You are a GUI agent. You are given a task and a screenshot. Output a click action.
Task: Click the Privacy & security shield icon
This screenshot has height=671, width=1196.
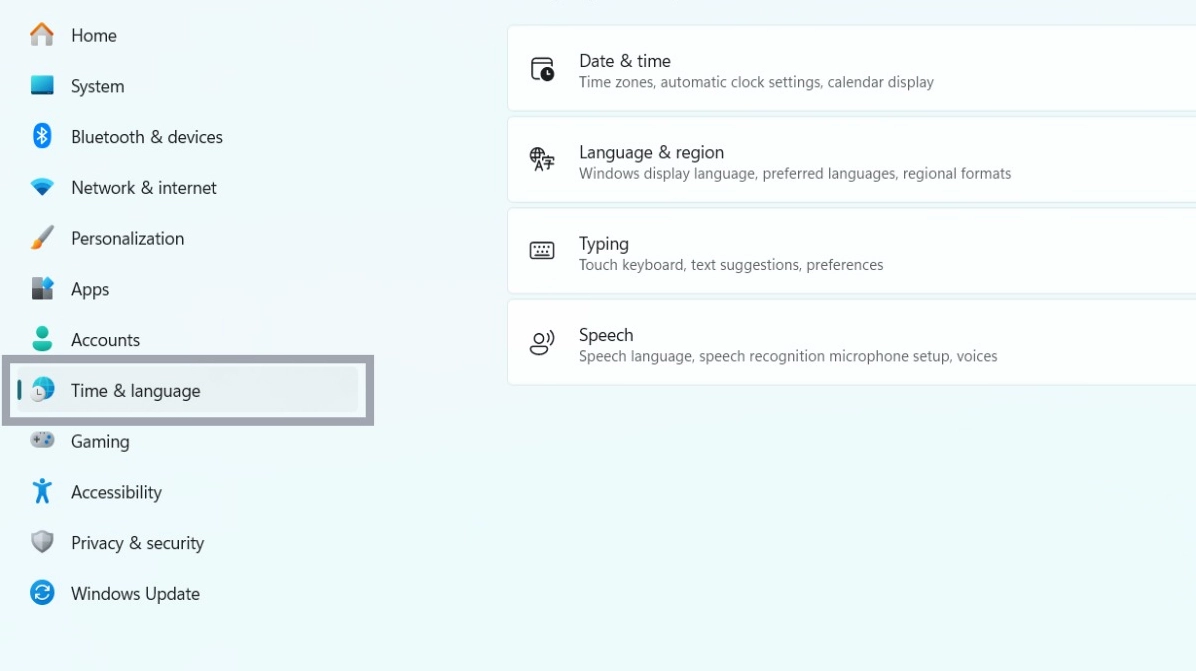click(42, 542)
